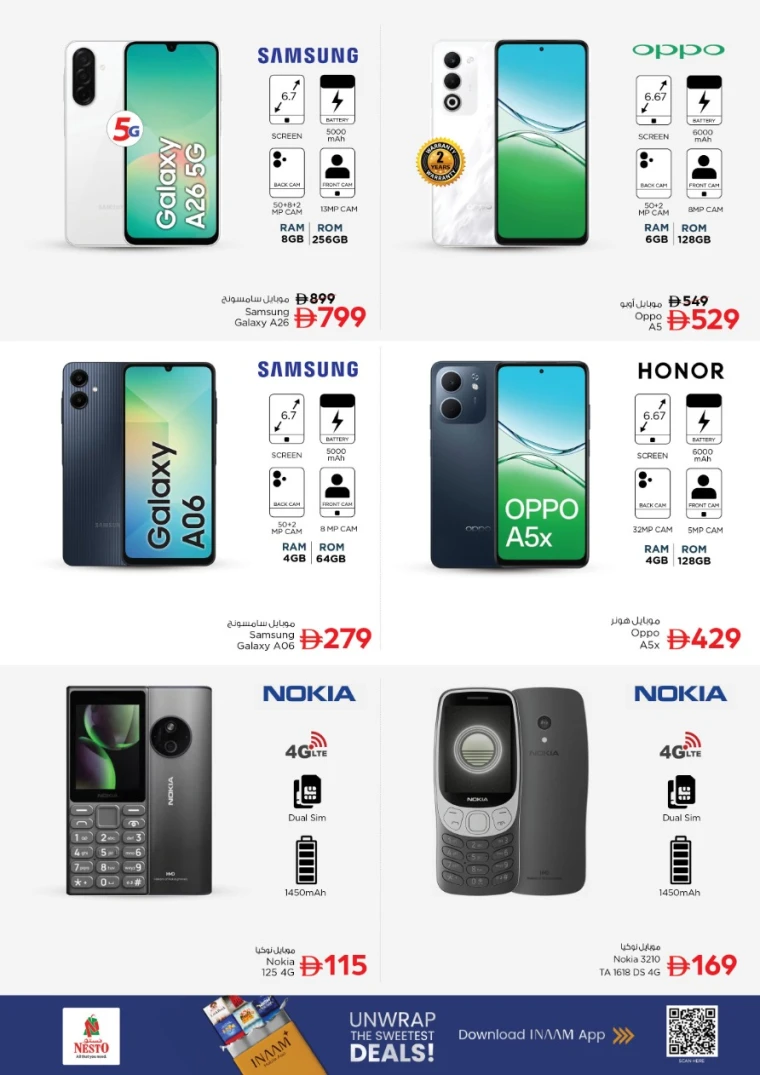
Task: Click the 169 price for Nokia 3210
Action: pos(702,965)
